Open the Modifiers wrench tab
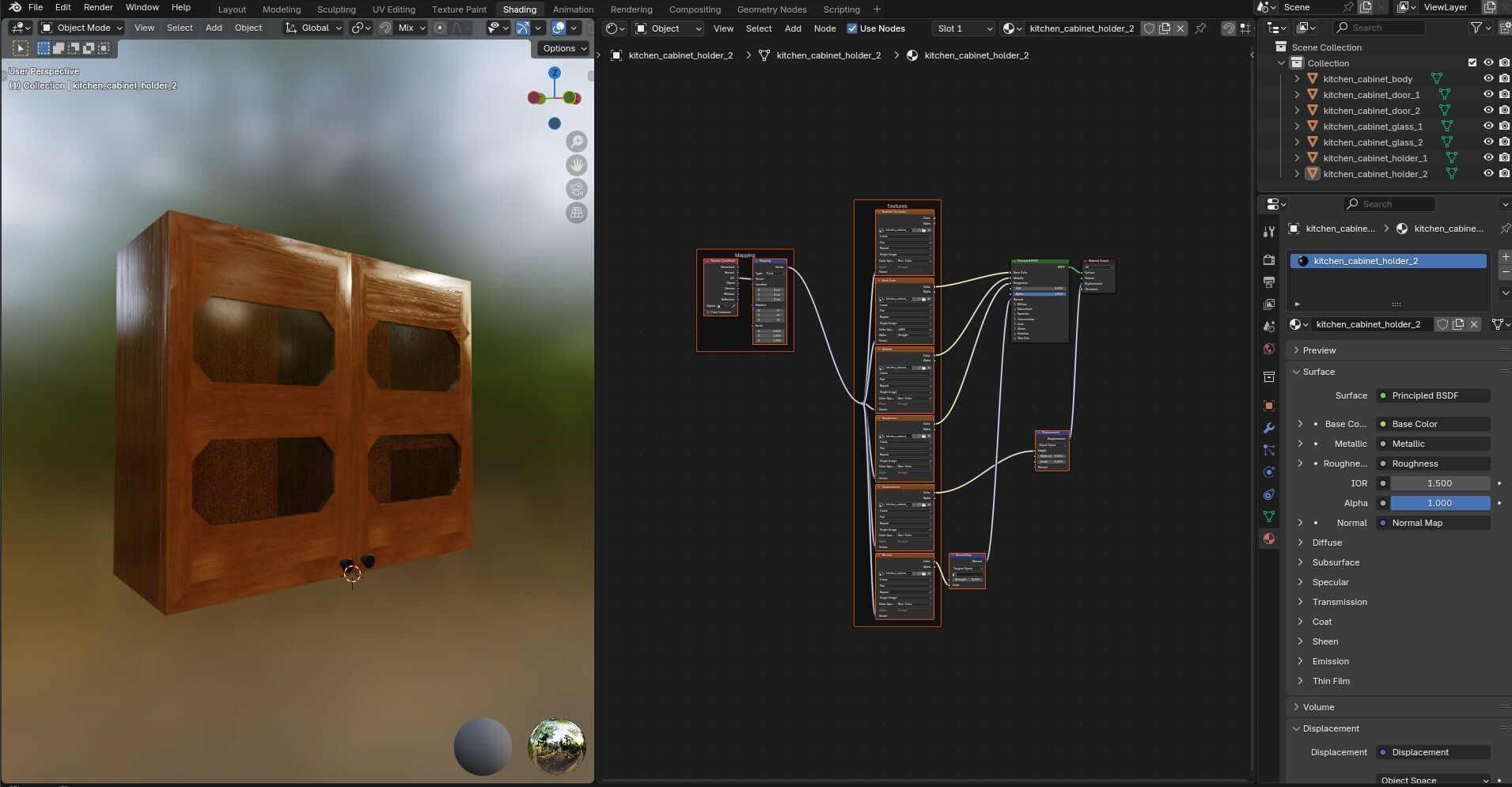 click(x=1269, y=428)
